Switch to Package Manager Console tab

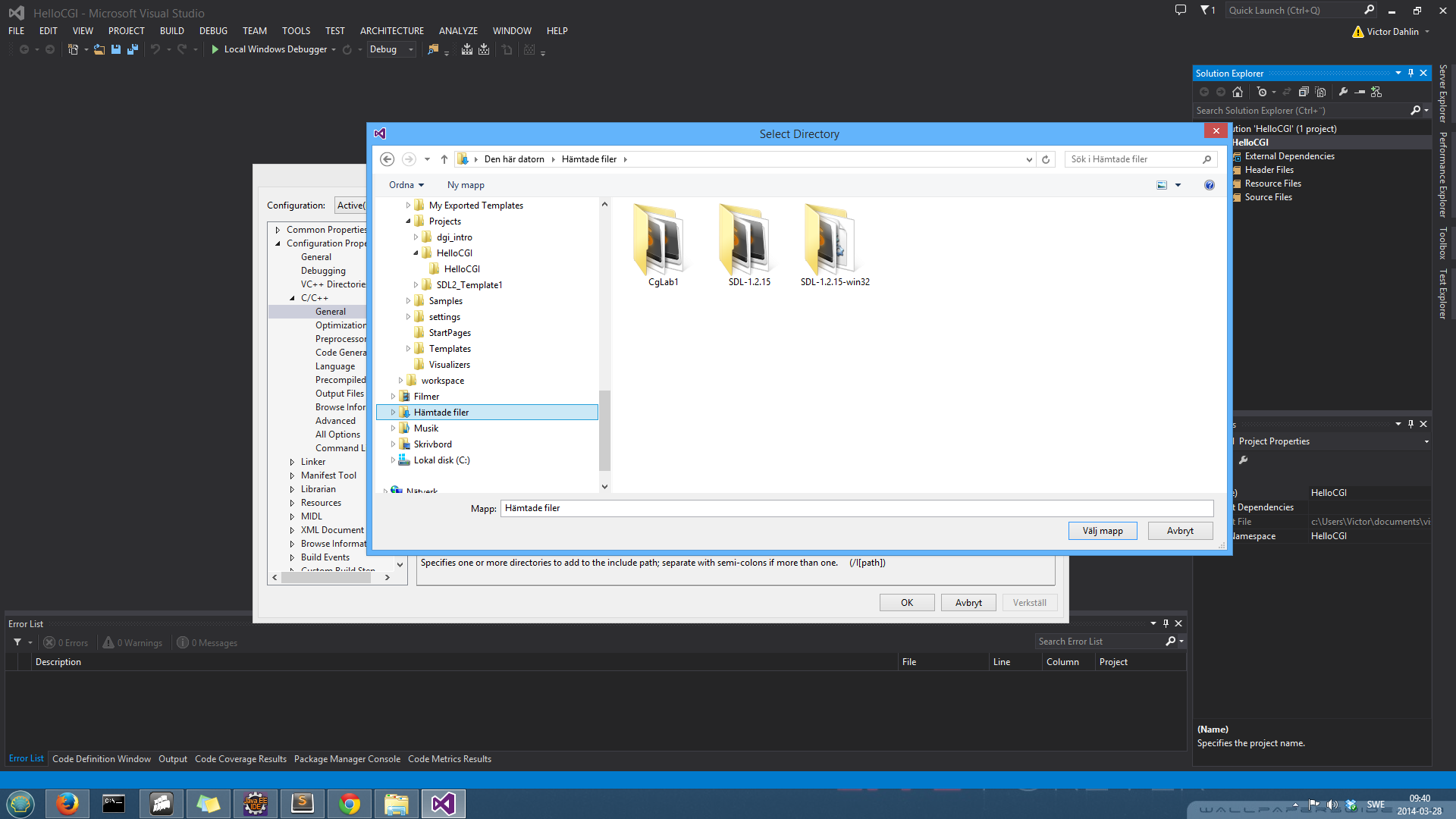(347, 759)
